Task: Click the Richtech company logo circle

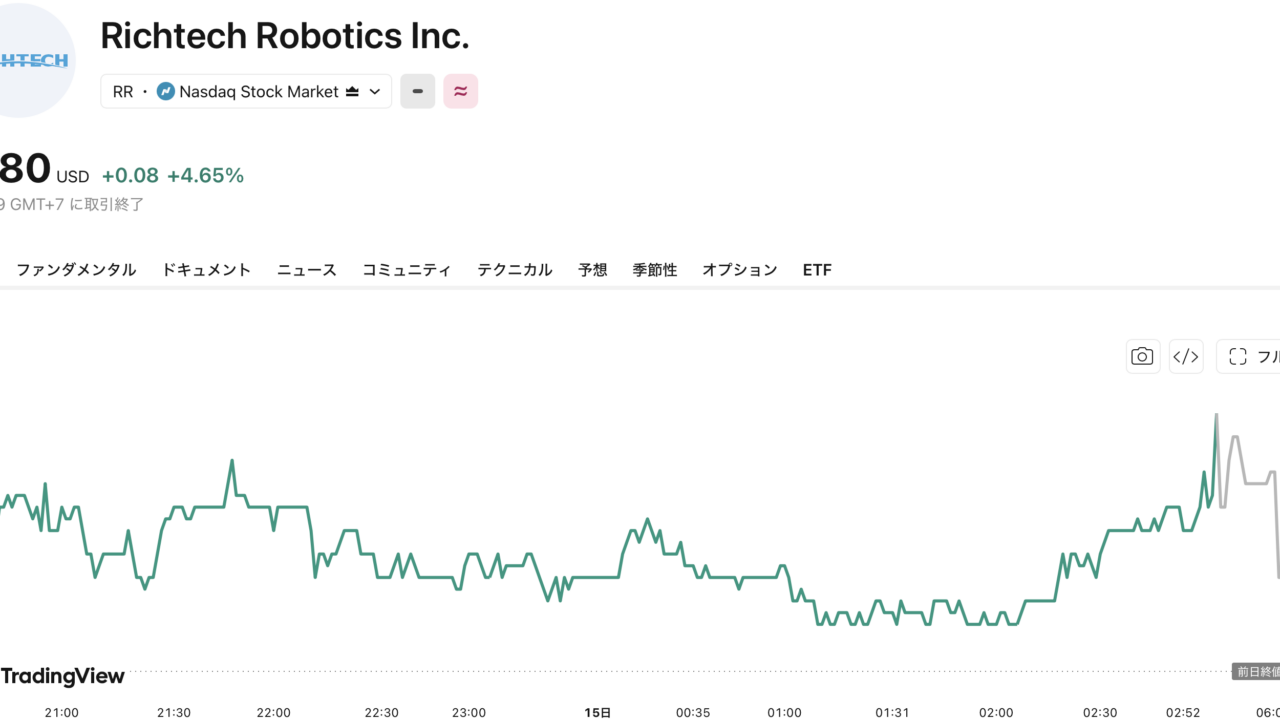Action: pyautogui.click(x=32, y=60)
